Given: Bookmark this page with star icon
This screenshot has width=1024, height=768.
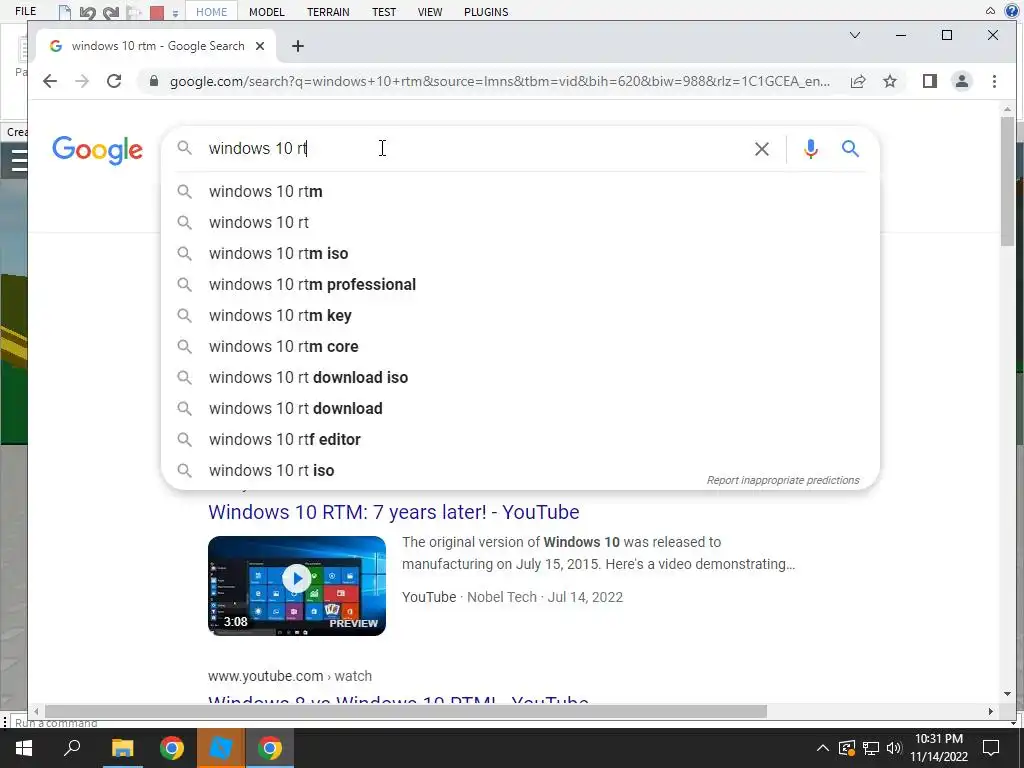Looking at the screenshot, I should tap(889, 81).
